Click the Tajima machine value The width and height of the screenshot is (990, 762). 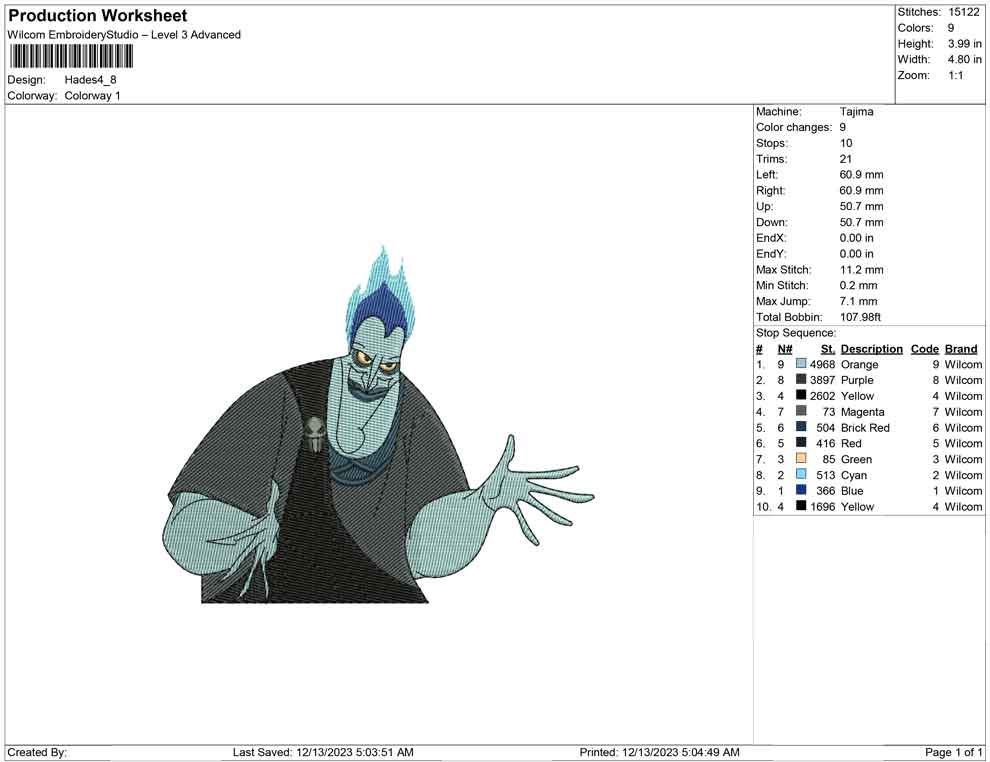(x=856, y=112)
